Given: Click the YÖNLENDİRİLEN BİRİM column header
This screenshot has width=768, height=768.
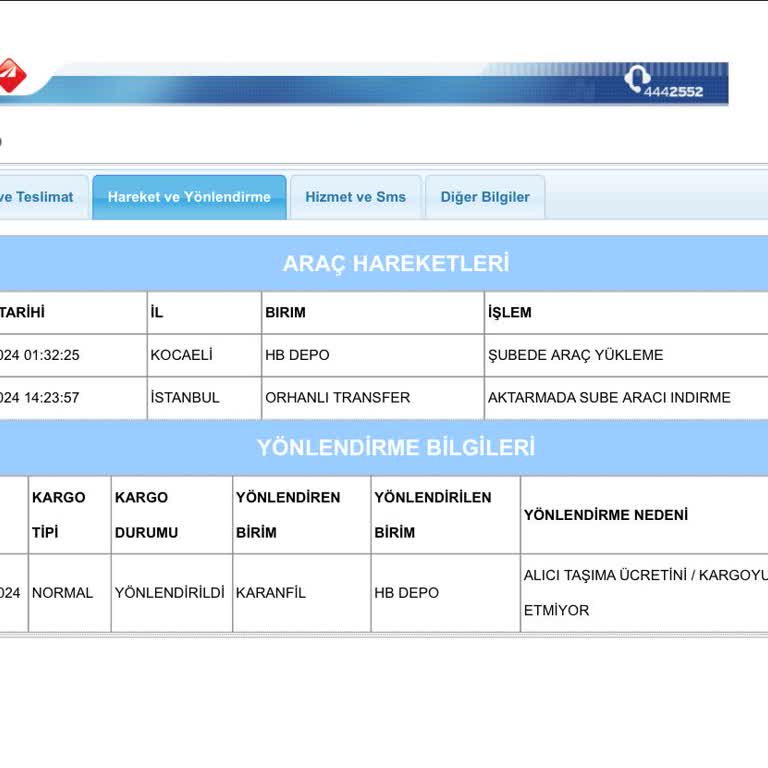Looking at the screenshot, I should coord(446,515).
